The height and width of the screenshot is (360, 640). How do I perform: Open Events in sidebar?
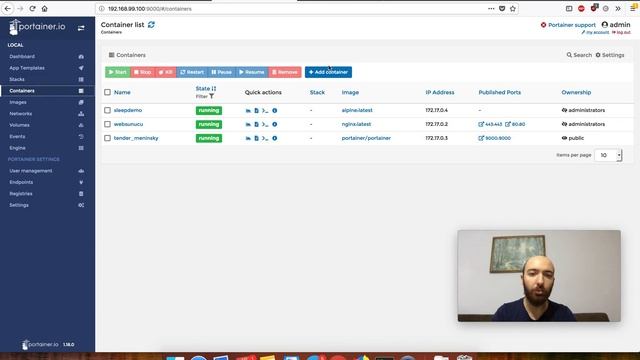[47, 137]
